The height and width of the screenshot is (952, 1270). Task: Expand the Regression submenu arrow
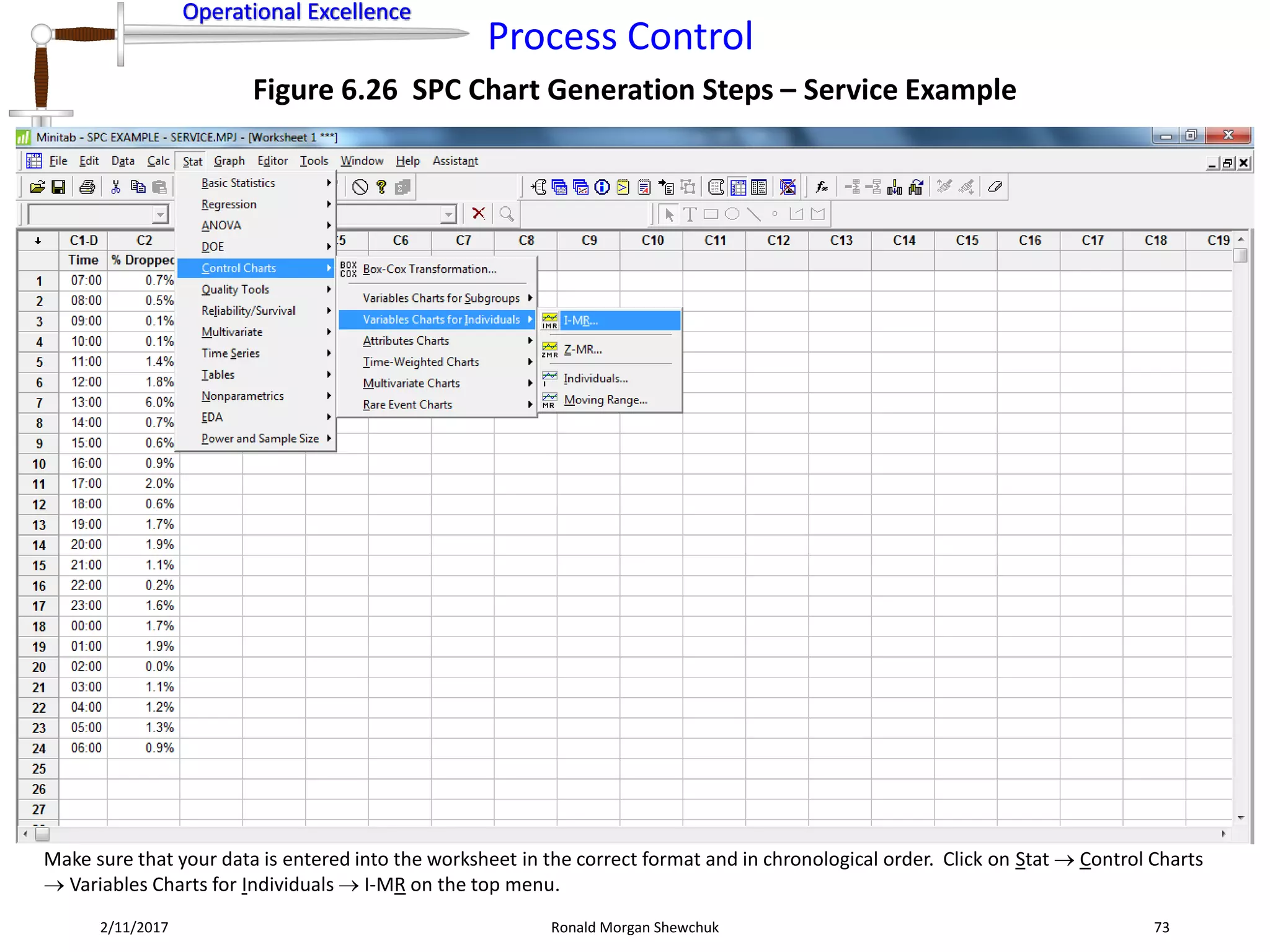(x=329, y=204)
